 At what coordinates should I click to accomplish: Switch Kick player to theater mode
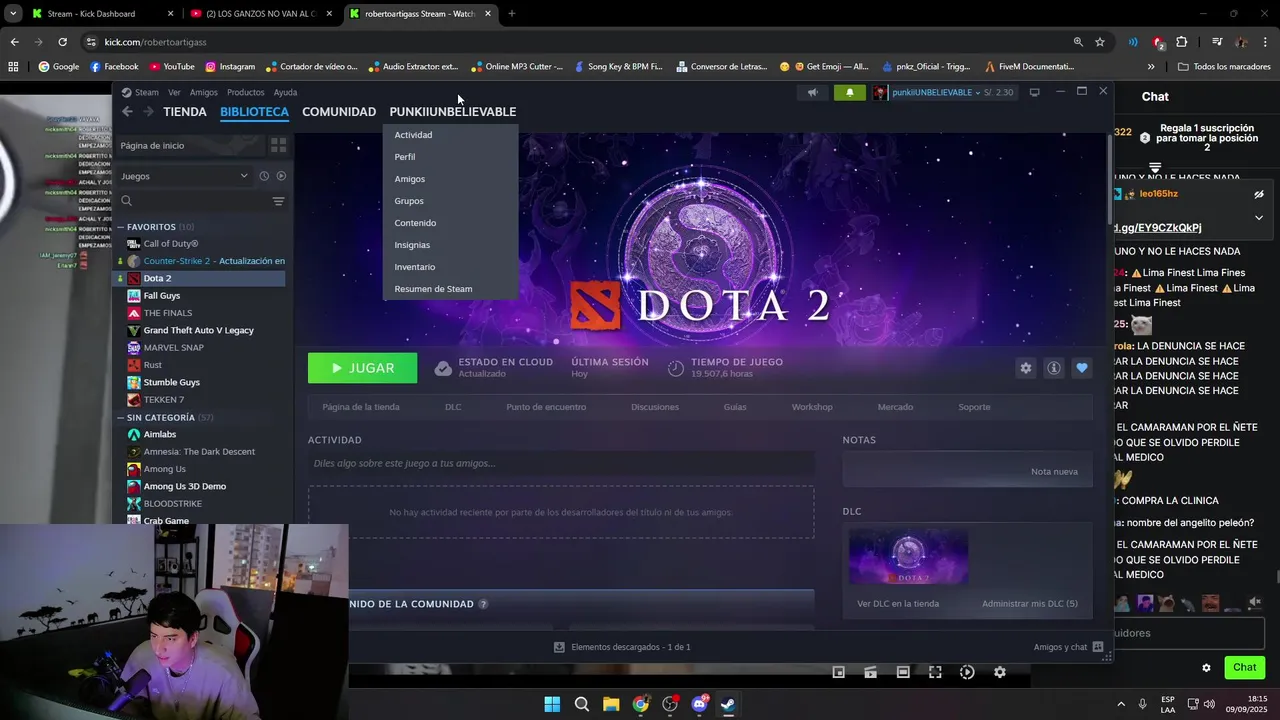pos(903,672)
